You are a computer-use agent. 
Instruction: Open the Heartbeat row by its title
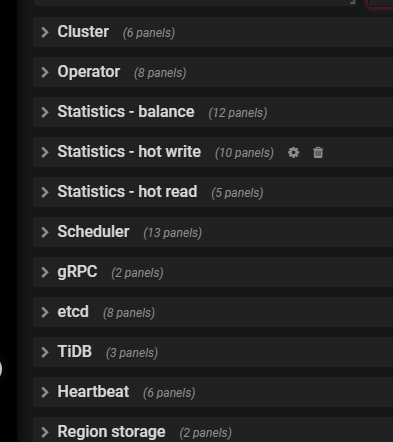click(93, 392)
